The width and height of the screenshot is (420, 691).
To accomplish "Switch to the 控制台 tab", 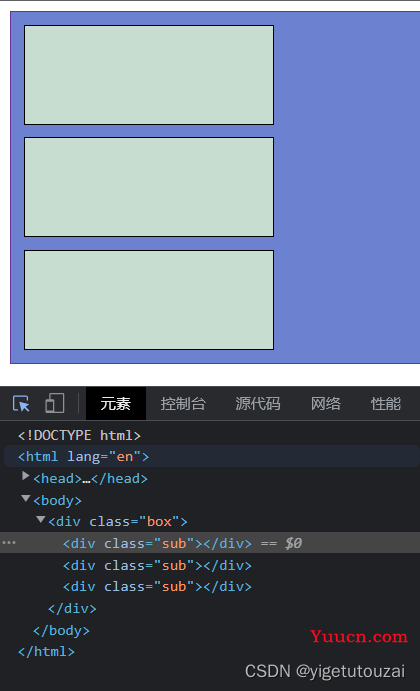I will pyautogui.click(x=183, y=404).
